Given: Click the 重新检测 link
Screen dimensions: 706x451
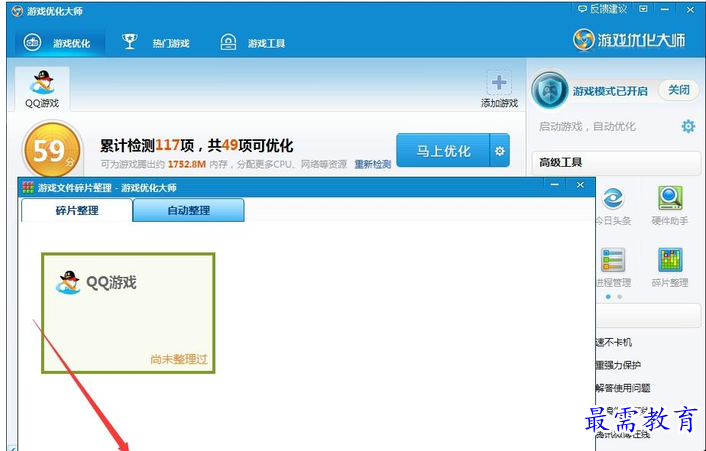Looking at the screenshot, I should 372,164.
